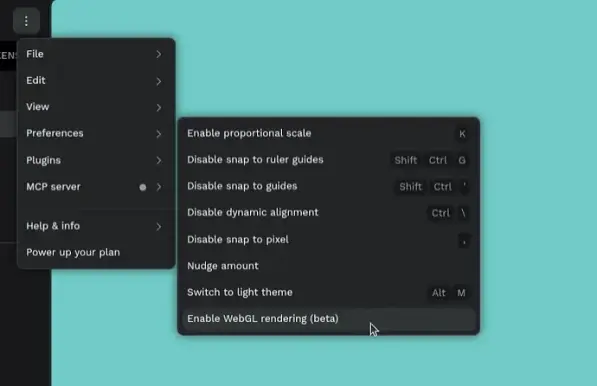Screen dimensions: 597x386
Task: Open the View menu entry
Action: [x=96, y=107]
